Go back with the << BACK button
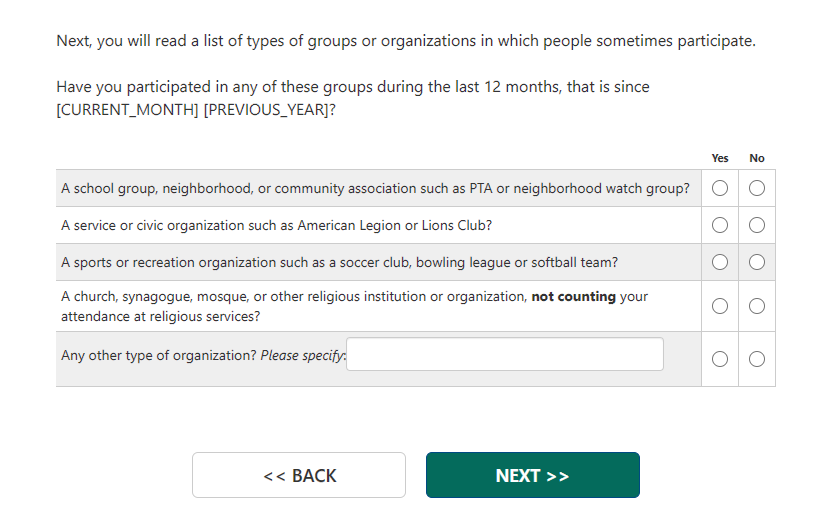This screenshot has height=529, width=839. [299, 475]
